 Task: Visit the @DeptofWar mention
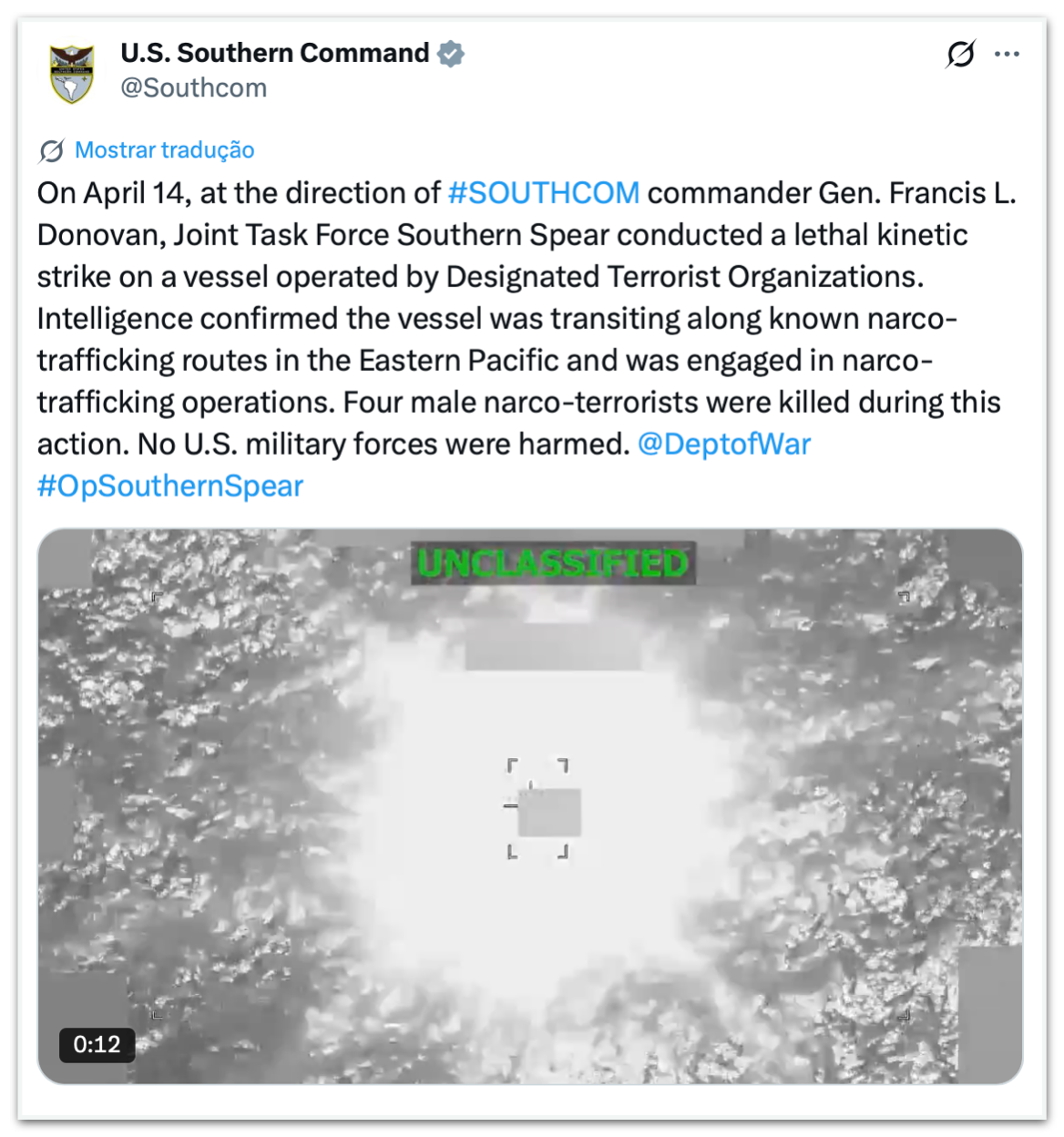click(x=723, y=444)
